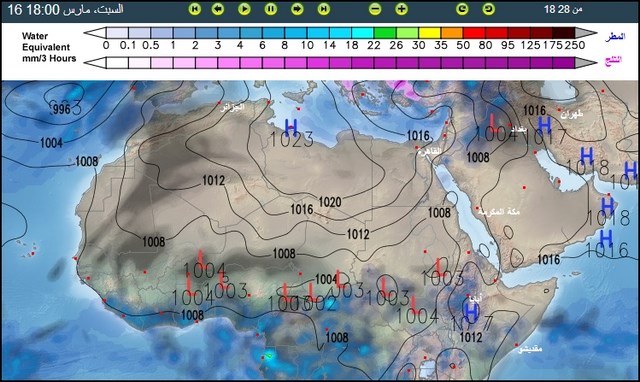The height and width of the screenshot is (382, 640).
Task: Select the المطر rain legend label
Action: pyautogui.click(x=615, y=36)
